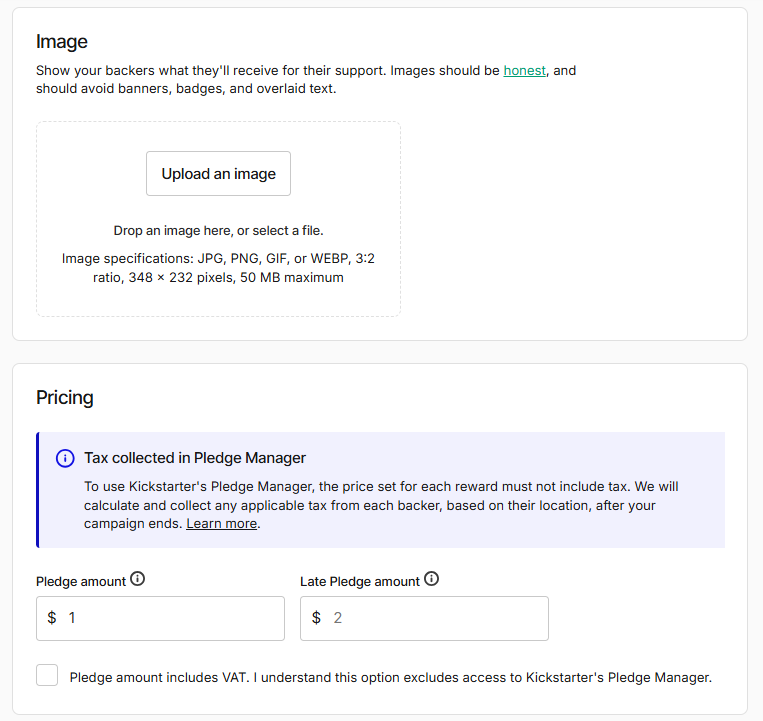Click the Tax collected in Pledge Manager heading
The width and height of the screenshot is (763, 721).
[x=195, y=458]
